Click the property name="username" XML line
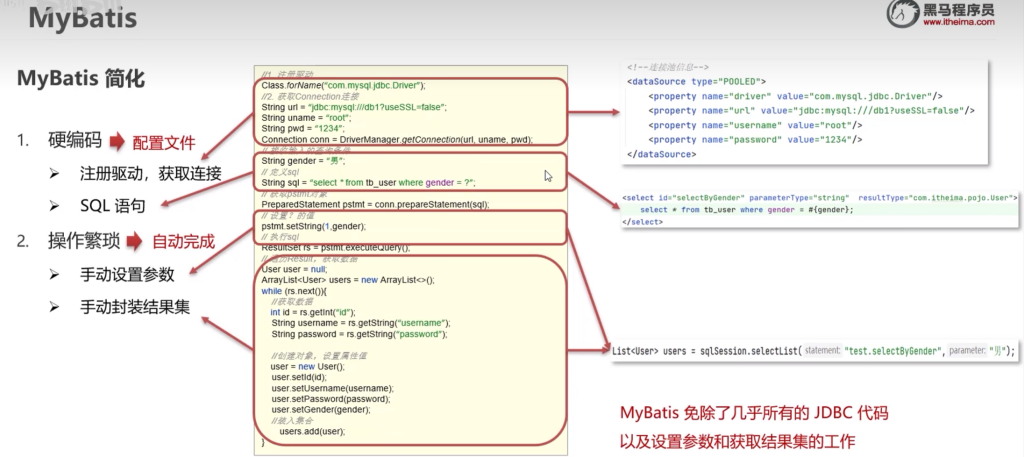Image resolution: width=1024 pixels, height=457 pixels. click(x=756, y=125)
